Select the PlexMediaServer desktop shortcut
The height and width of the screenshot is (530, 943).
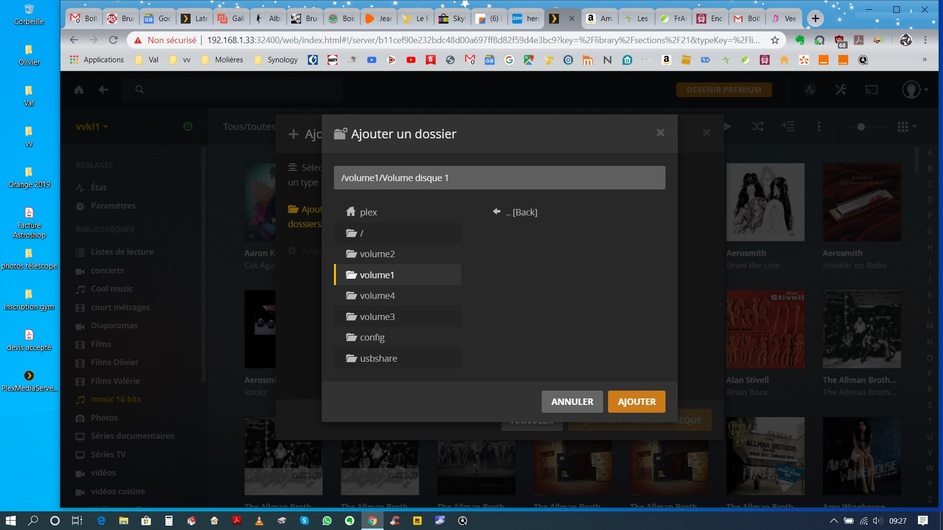click(29, 381)
